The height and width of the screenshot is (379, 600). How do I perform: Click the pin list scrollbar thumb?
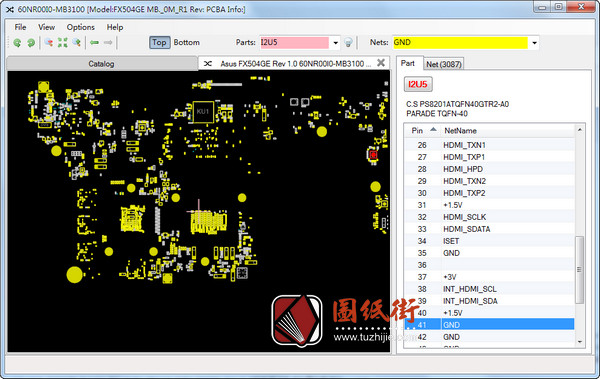579,270
